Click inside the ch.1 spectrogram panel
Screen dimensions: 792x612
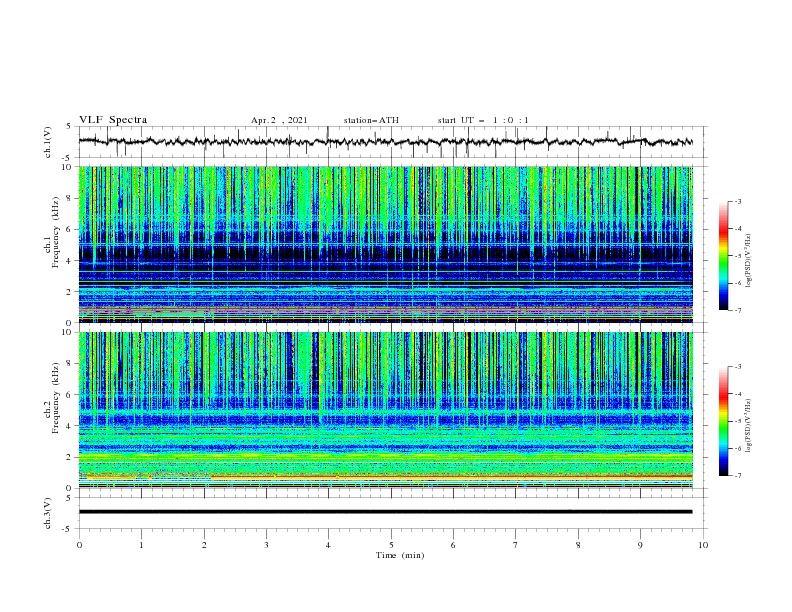coord(385,244)
